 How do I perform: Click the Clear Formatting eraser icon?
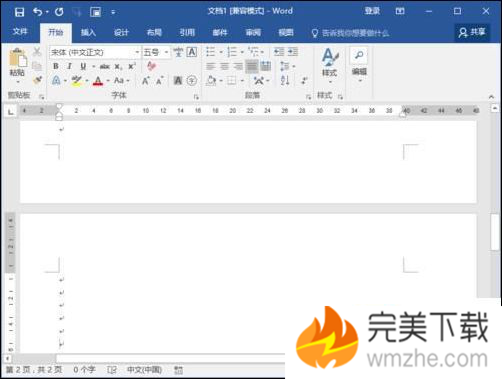152,66
